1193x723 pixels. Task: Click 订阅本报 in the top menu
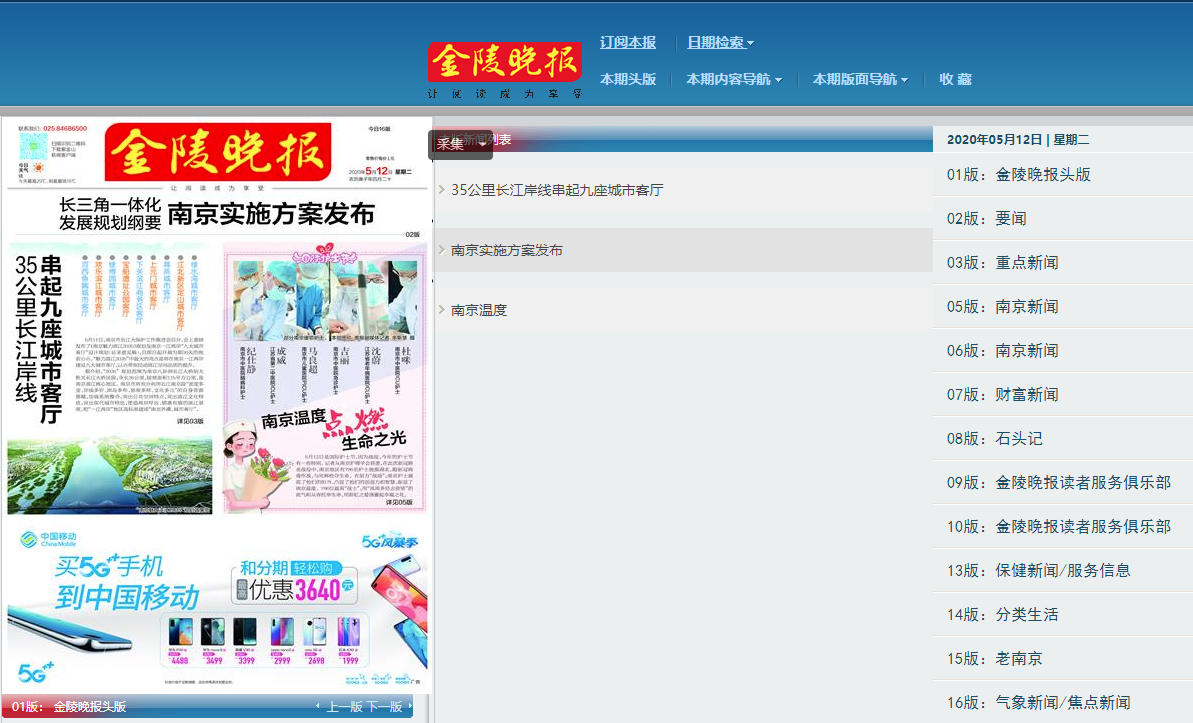[628, 43]
